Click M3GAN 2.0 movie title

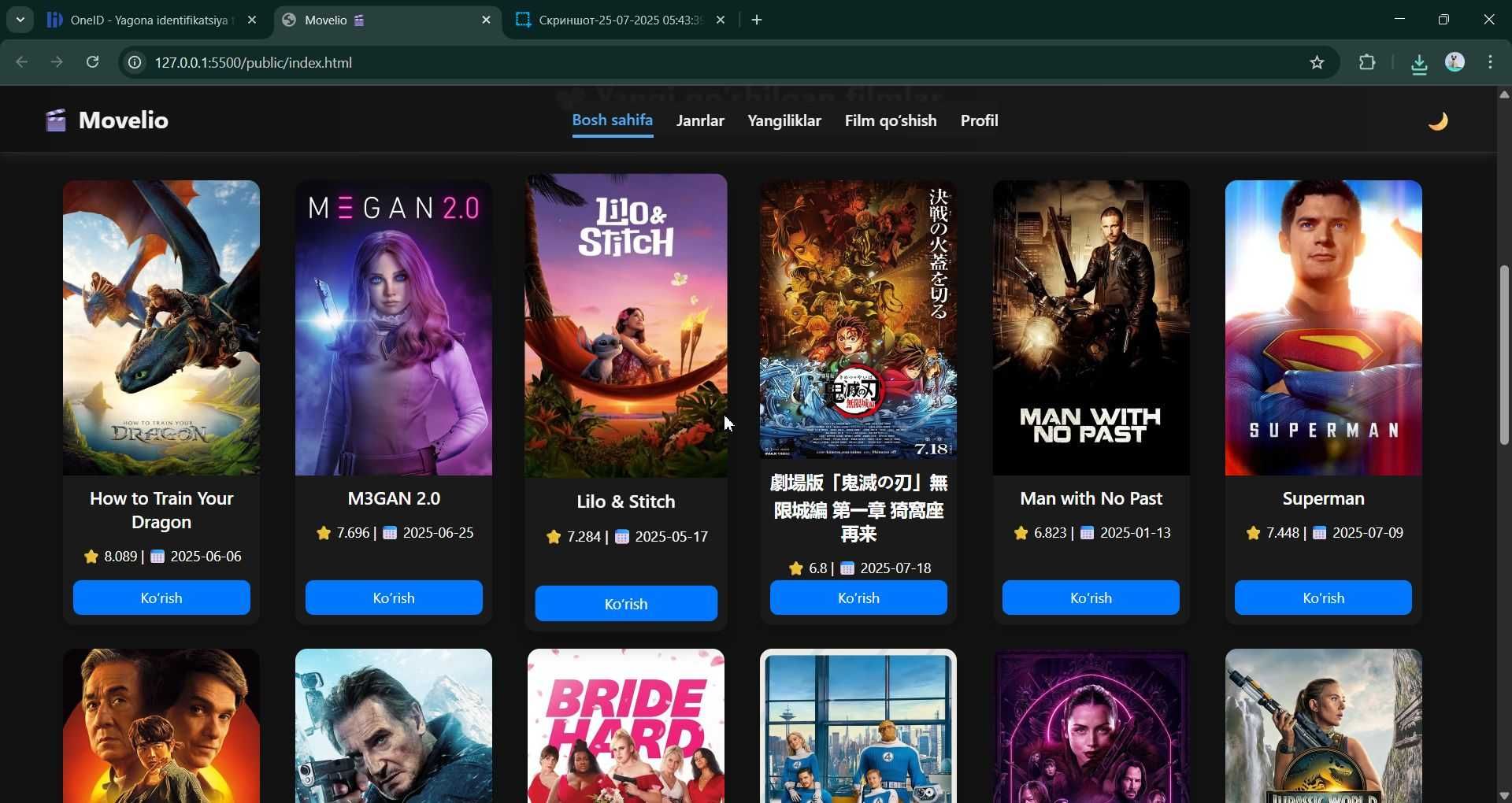point(394,498)
